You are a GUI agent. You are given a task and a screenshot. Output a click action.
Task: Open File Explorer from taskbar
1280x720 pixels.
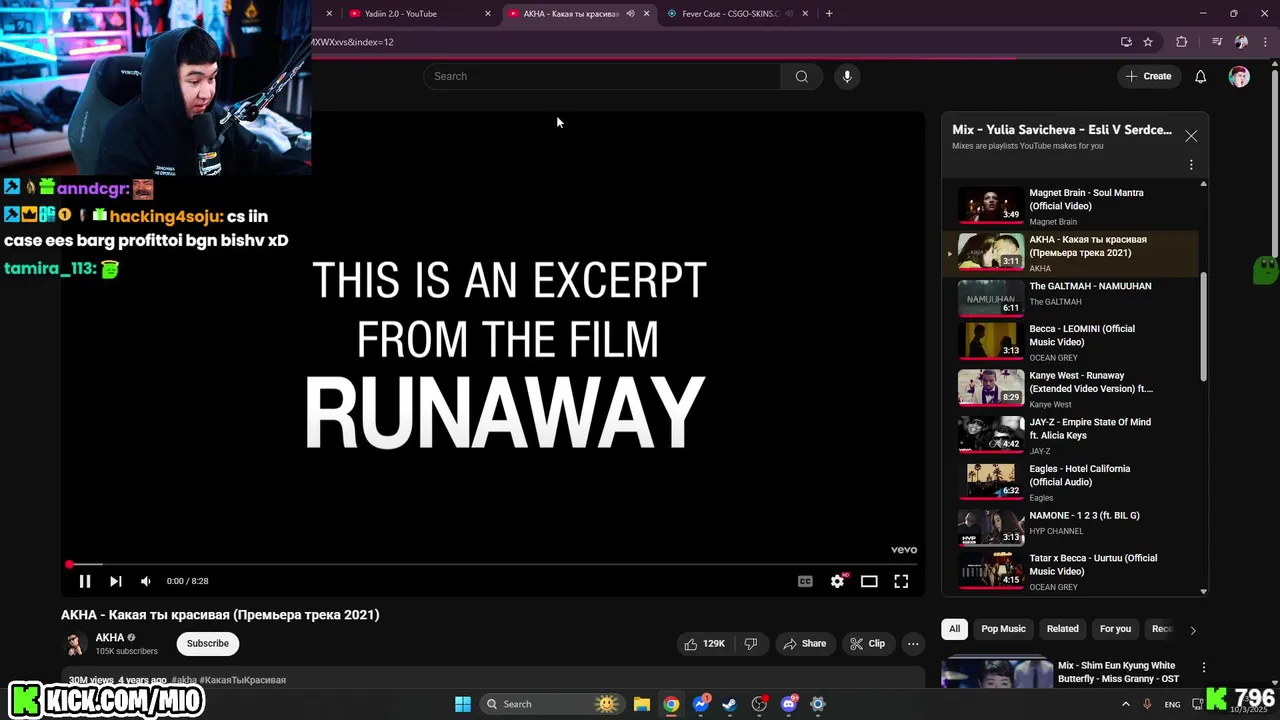click(642, 704)
